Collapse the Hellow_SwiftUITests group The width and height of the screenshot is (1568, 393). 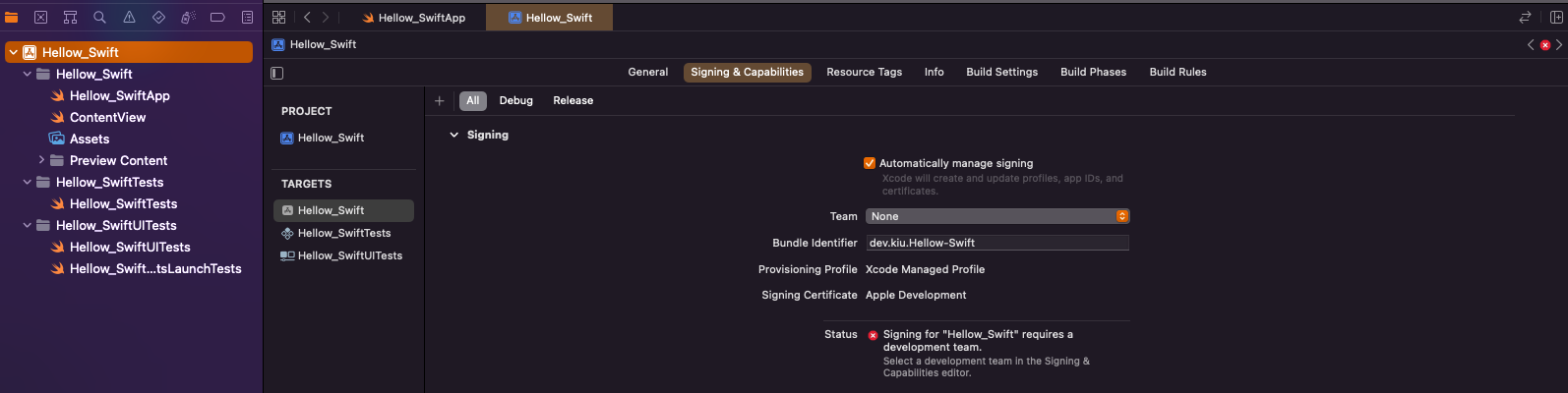click(x=28, y=225)
